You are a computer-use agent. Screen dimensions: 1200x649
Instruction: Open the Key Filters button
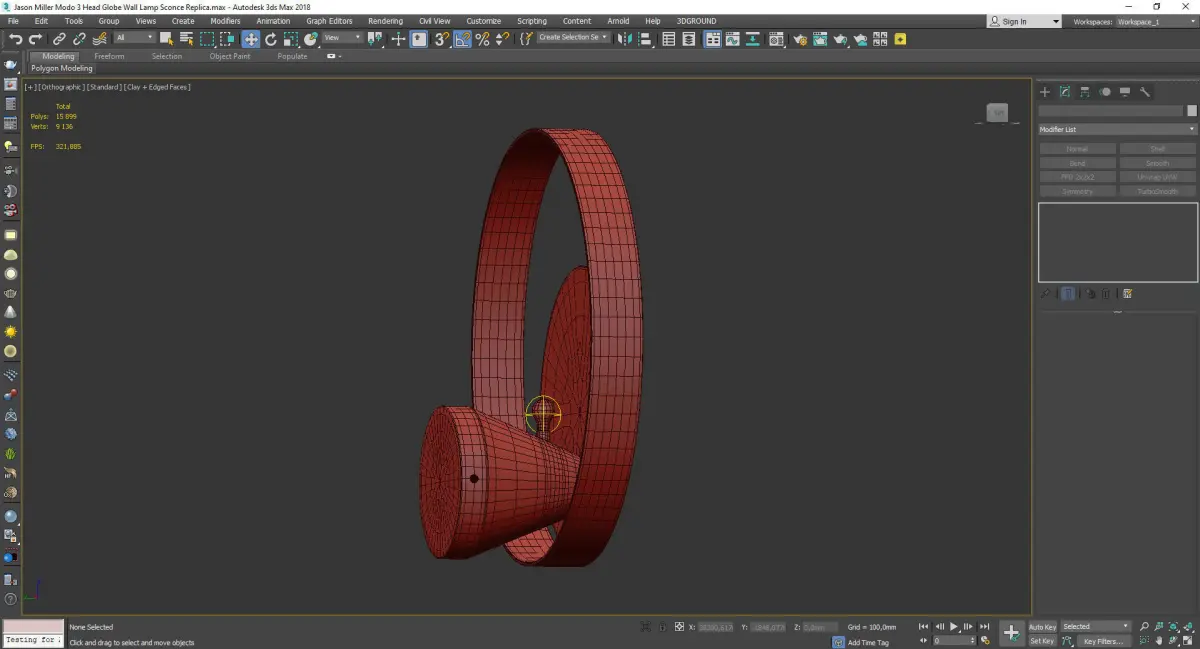point(1103,641)
